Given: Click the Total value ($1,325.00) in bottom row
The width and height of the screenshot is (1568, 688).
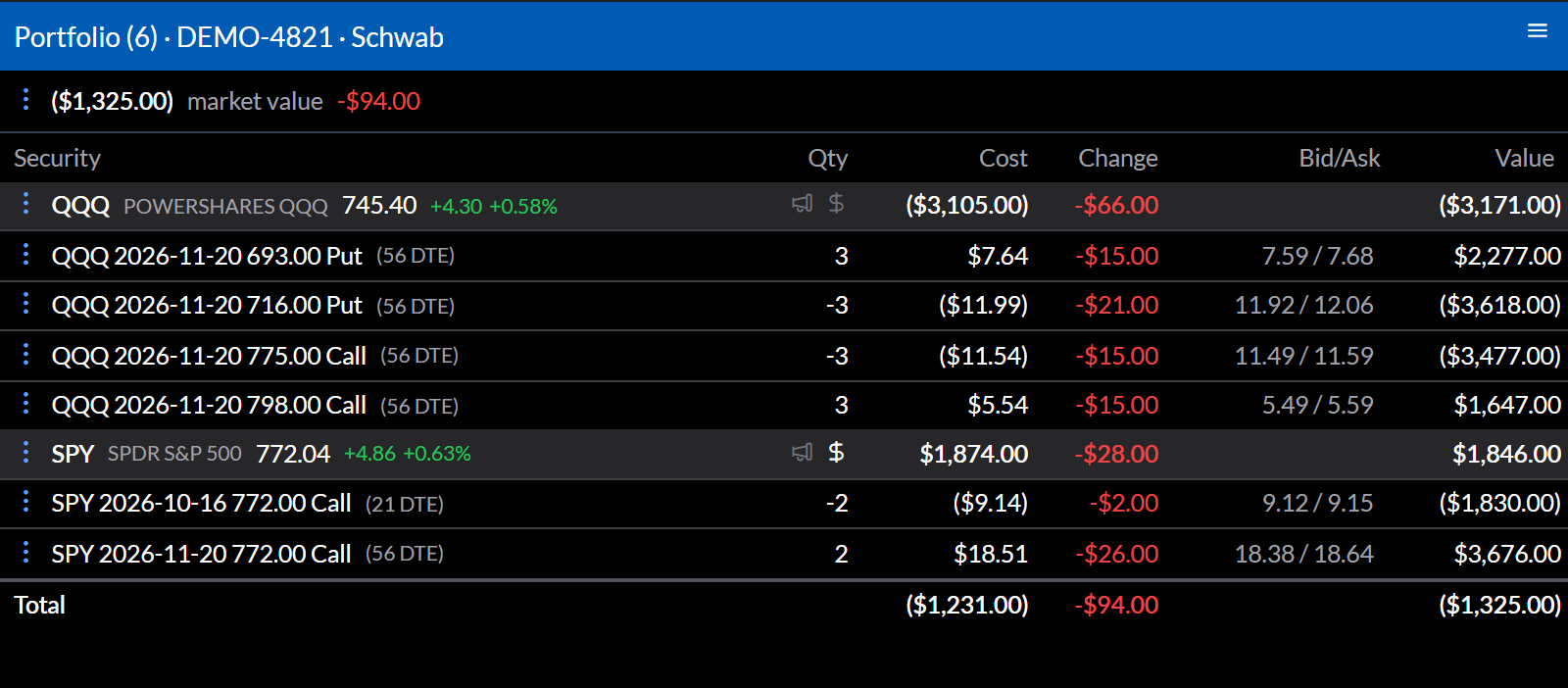Looking at the screenshot, I should [1499, 605].
